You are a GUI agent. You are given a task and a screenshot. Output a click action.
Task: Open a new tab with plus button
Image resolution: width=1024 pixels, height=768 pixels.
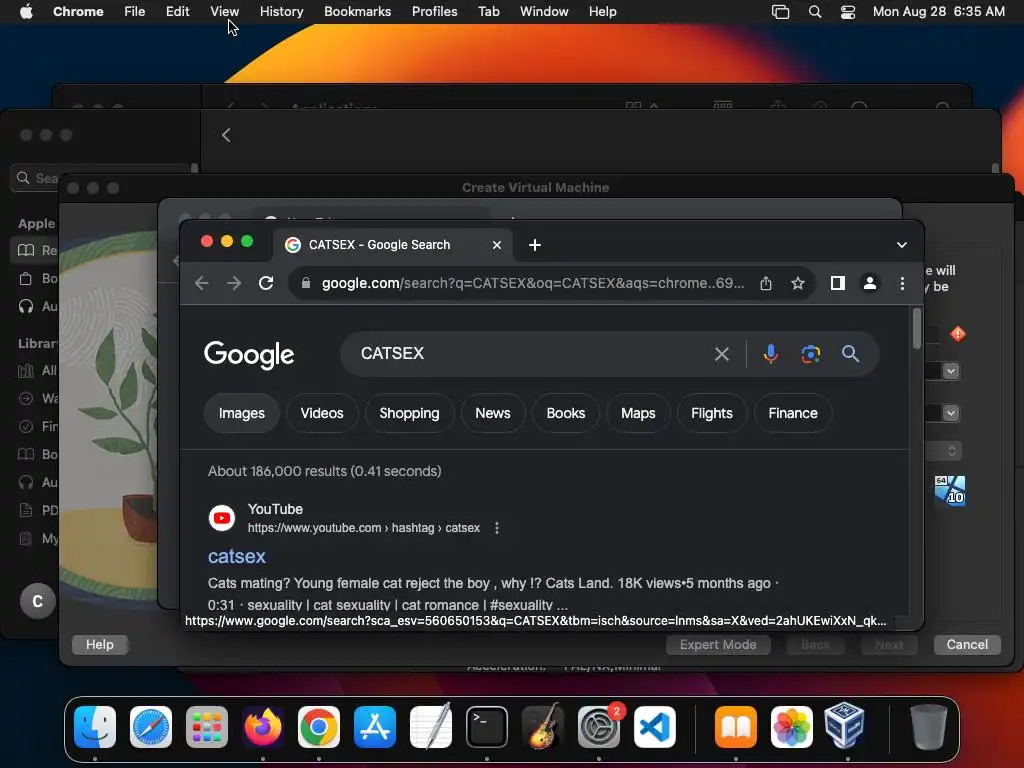[x=535, y=245]
